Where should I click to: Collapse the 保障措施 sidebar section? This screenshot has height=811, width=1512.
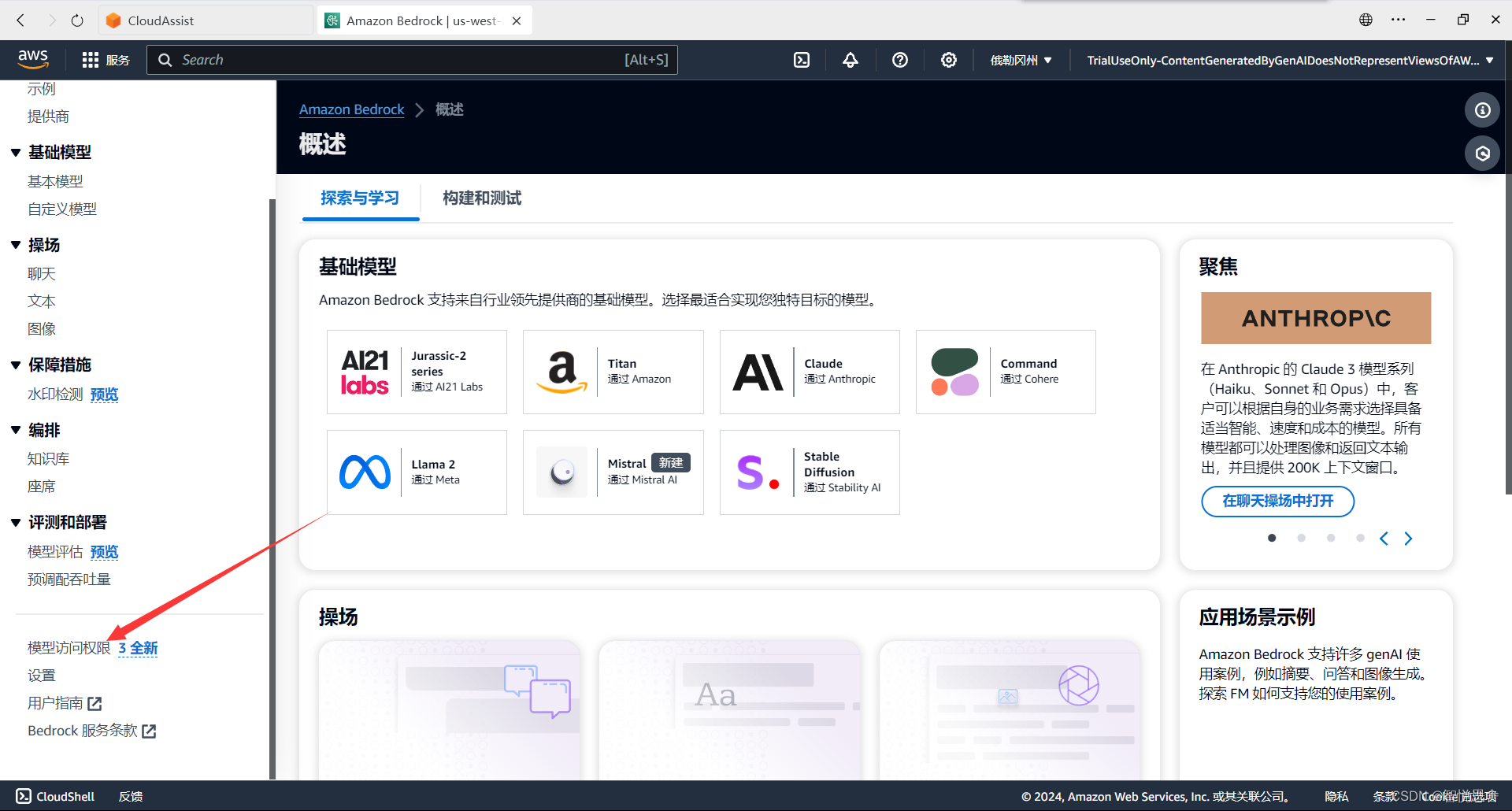pos(16,365)
